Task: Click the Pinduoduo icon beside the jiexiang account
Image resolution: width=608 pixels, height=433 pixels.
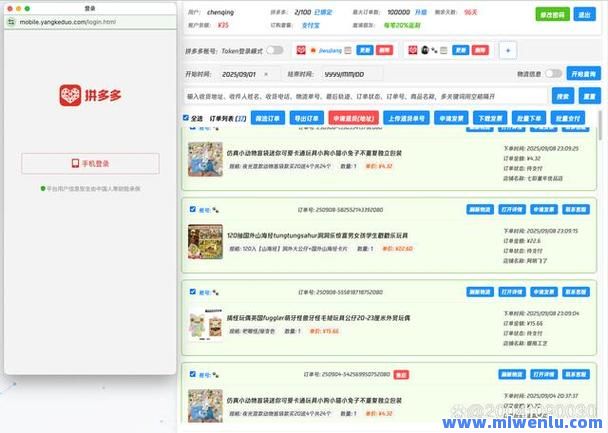Action: (x=301, y=50)
